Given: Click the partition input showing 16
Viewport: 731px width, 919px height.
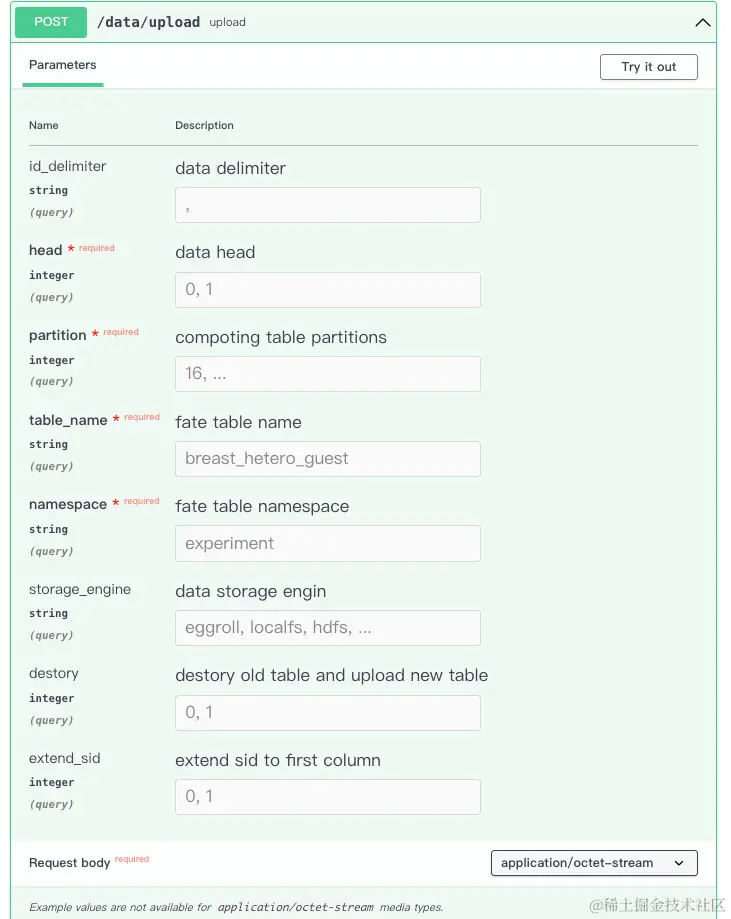Looking at the screenshot, I should [328, 374].
